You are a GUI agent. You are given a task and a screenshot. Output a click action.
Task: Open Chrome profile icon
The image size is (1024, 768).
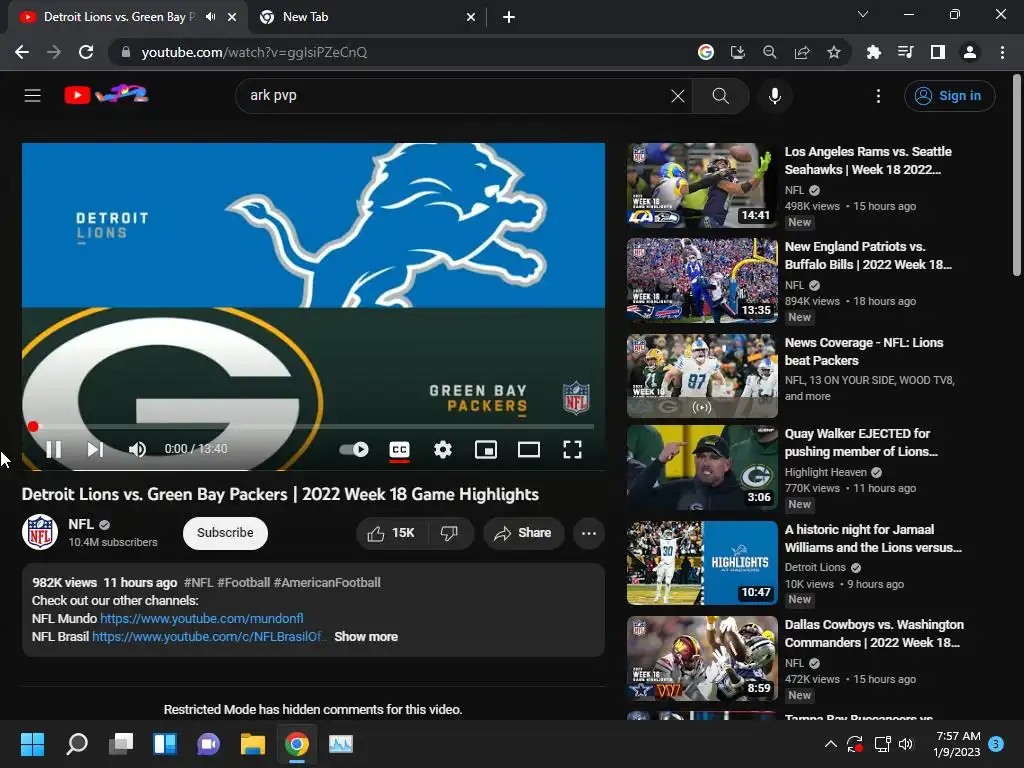tap(970, 52)
